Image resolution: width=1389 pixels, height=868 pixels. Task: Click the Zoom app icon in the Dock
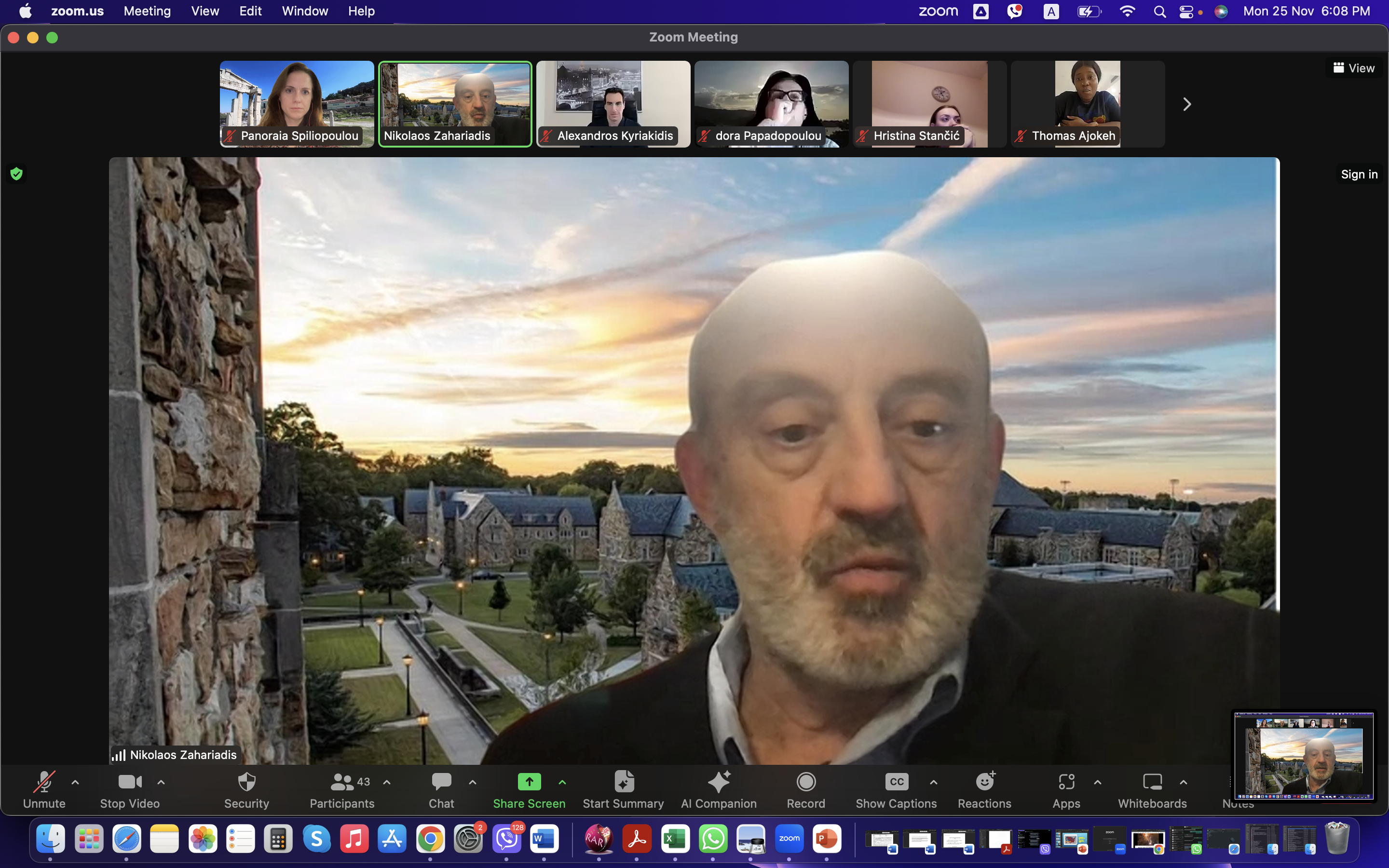[x=789, y=839]
